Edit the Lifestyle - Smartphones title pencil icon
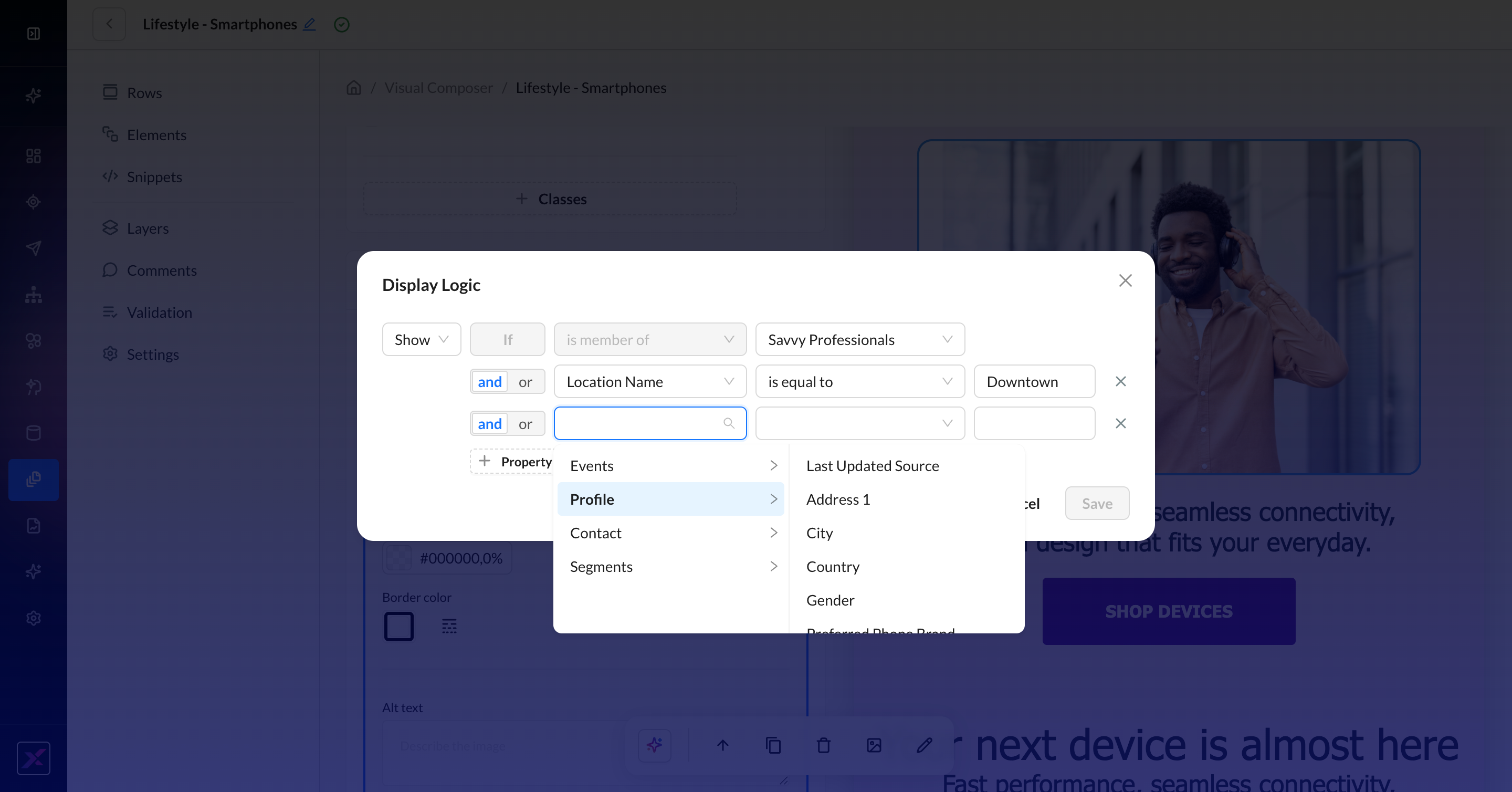Viewport: 1512px width, 792px height. pyautogui.click(x=309, y=24)
